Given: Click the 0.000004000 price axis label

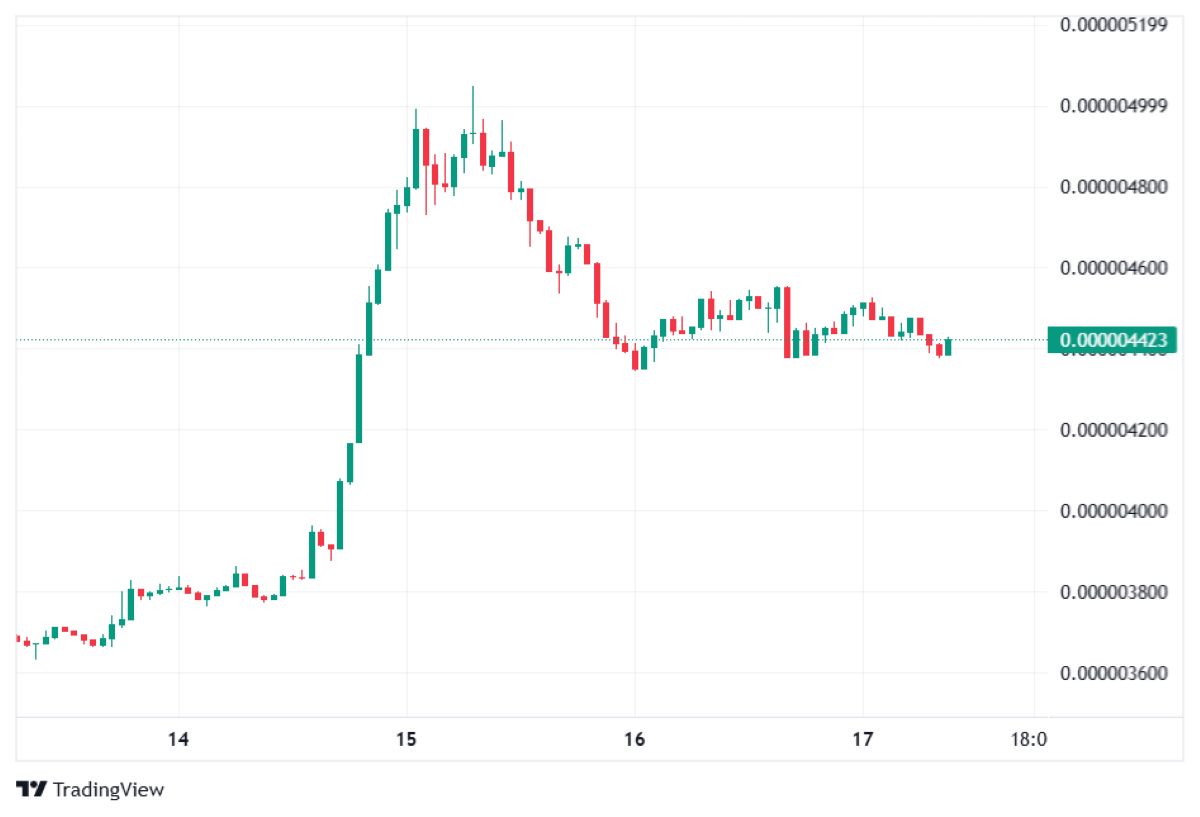Looking at the screenshot, I should [x=1113, y=511].
